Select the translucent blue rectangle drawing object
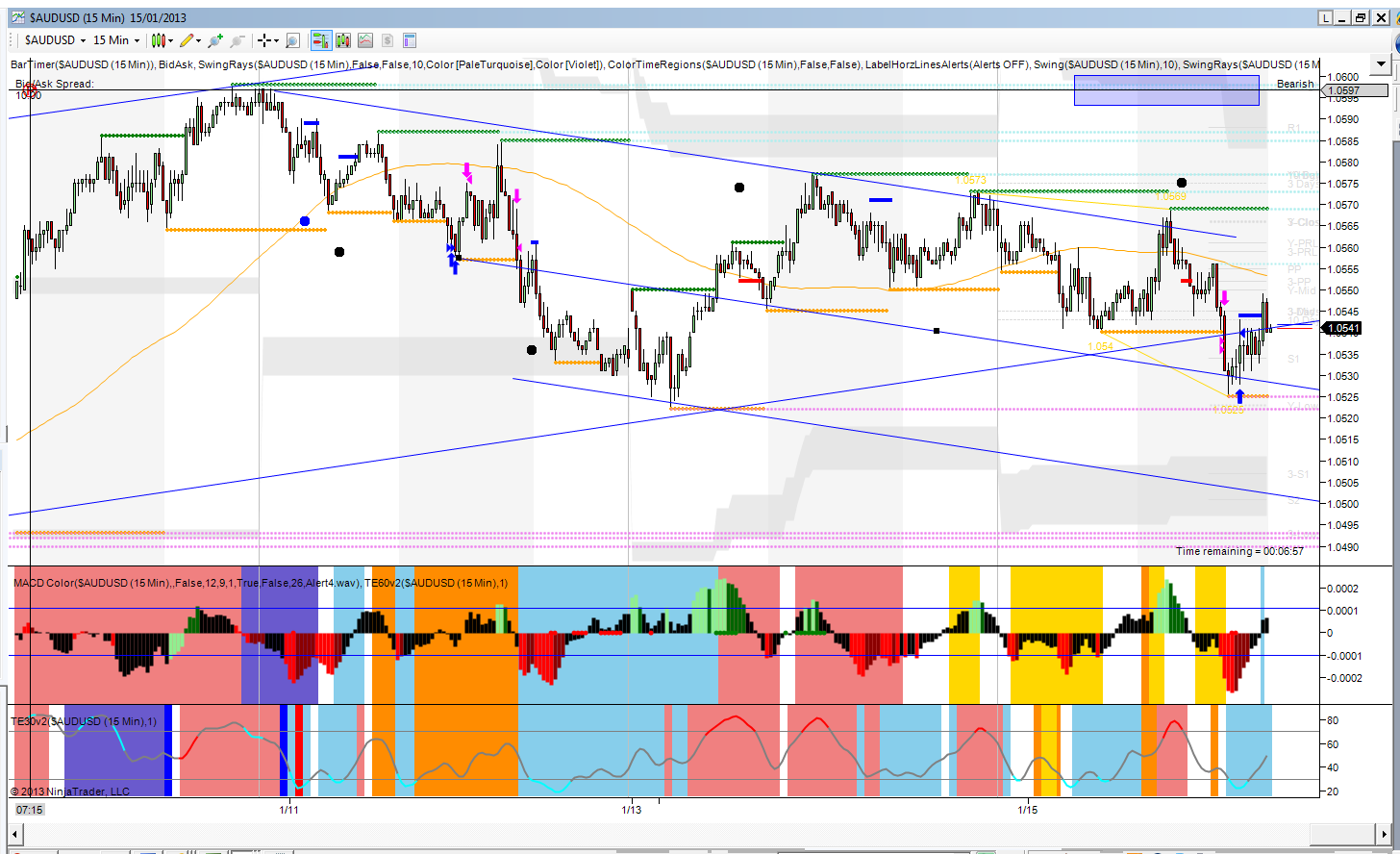 pos(1166,89)
